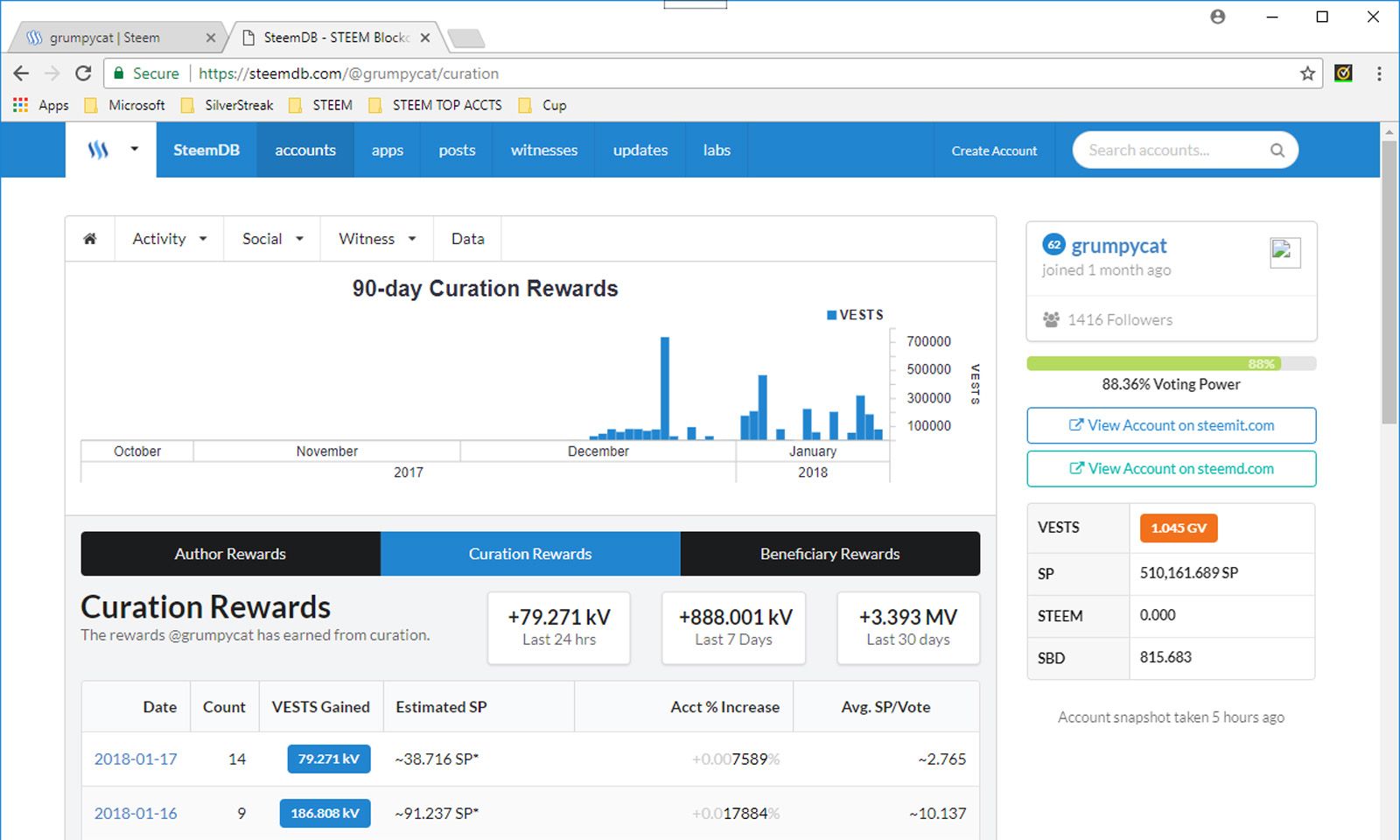This screenshot has height=840, width=1400.
Task: Click the Chrome profile icon
Action: click(x=1217, y=17)
